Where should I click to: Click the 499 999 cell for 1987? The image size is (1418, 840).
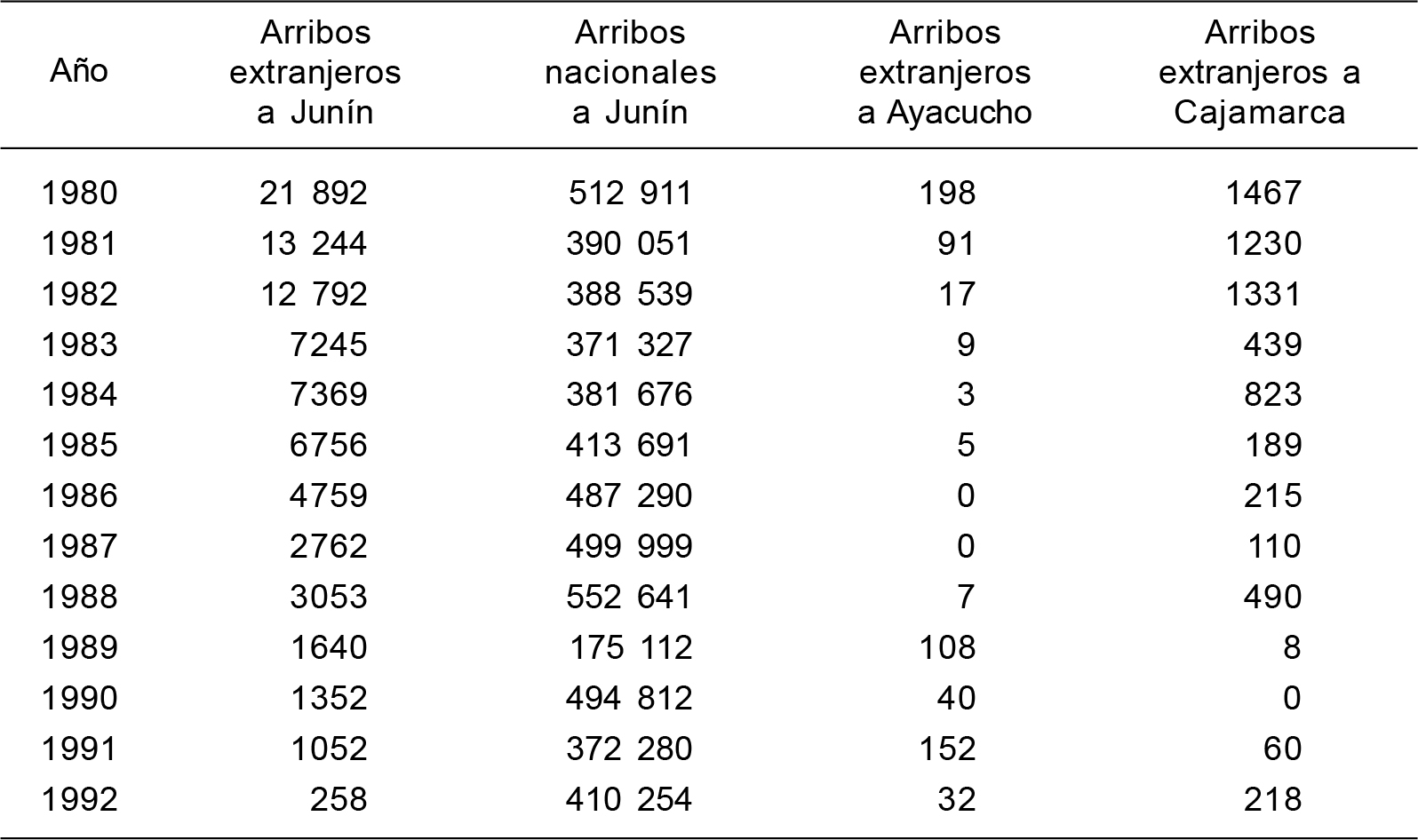pyautogui.click(x=629, y=546)
